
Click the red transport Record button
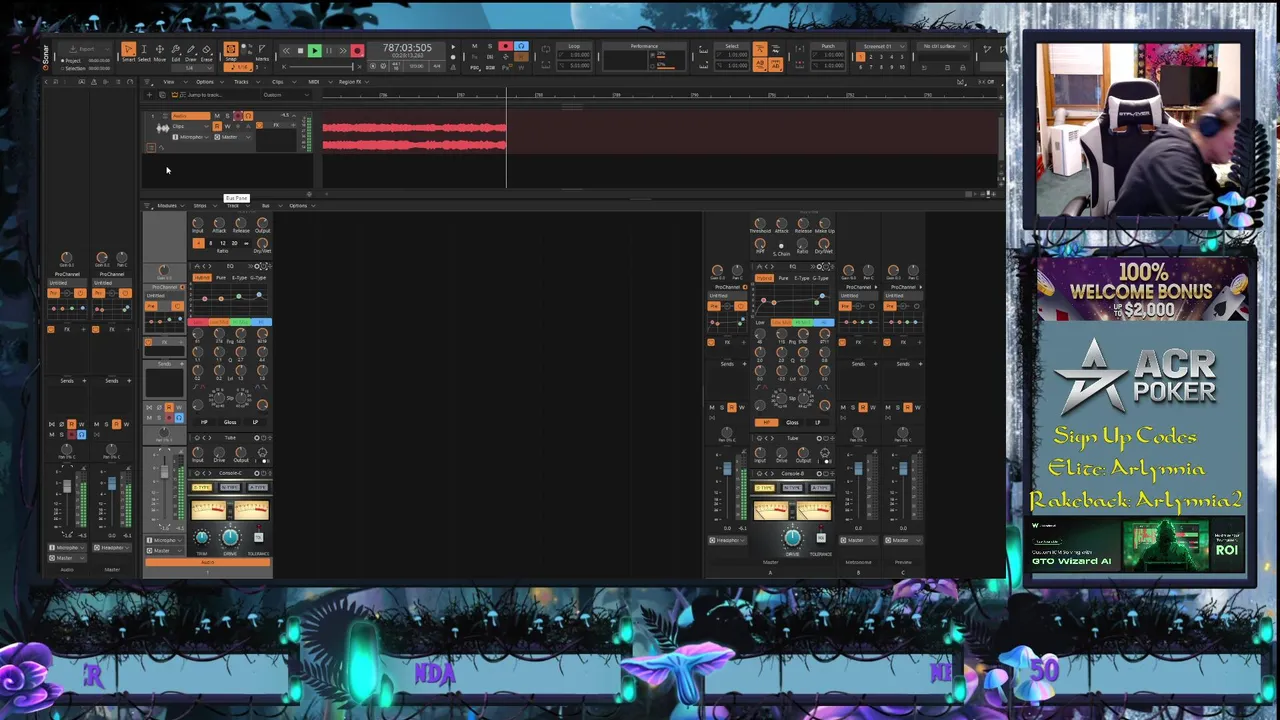pyautogui.click(x=357, y=51)
